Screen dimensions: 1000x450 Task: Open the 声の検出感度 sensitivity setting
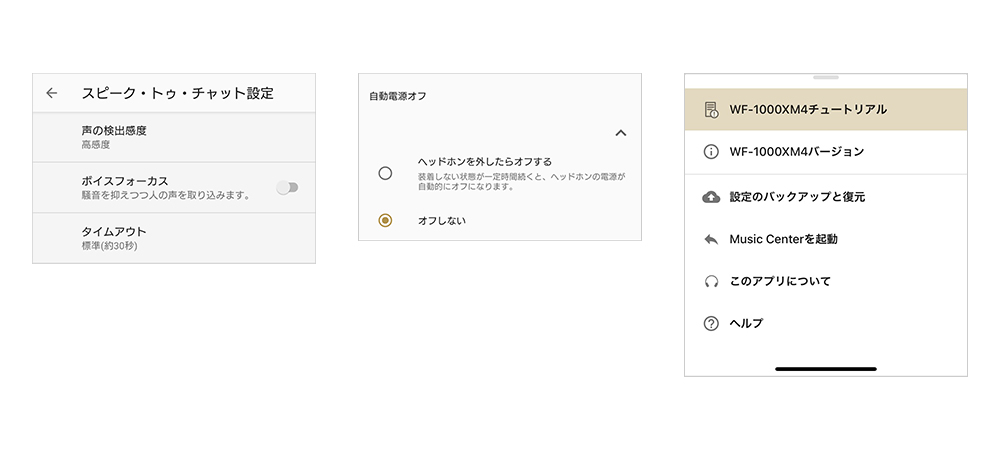pyautogui.click(x=174, y=137)
